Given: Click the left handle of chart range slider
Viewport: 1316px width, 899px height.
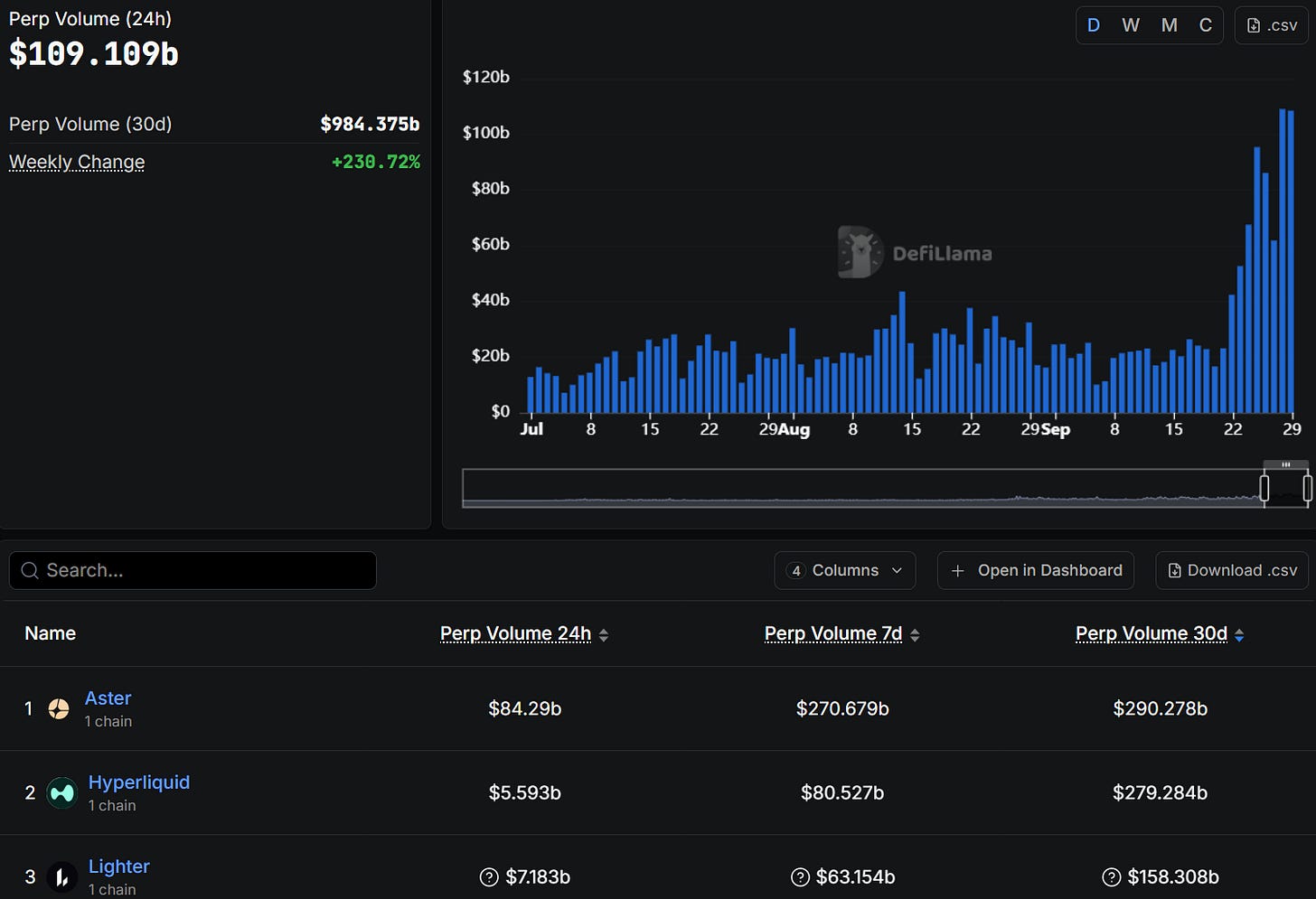Looking at the screenshot, I should (x=1264, y=488).
